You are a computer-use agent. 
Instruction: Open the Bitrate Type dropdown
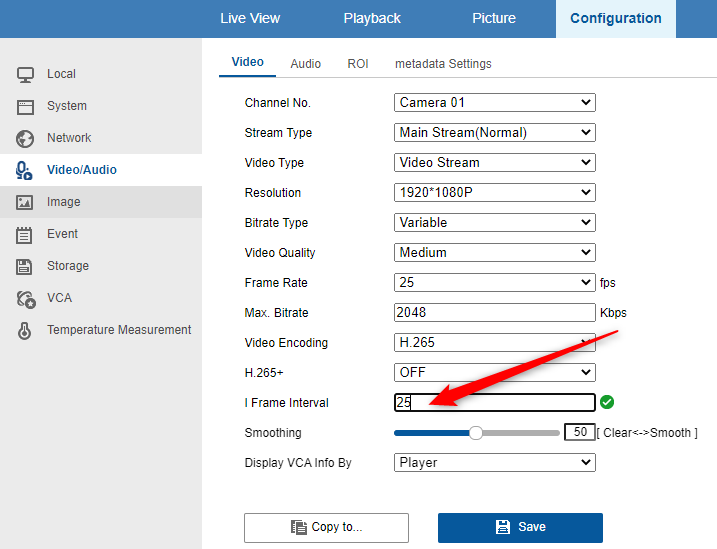[495, 223]
